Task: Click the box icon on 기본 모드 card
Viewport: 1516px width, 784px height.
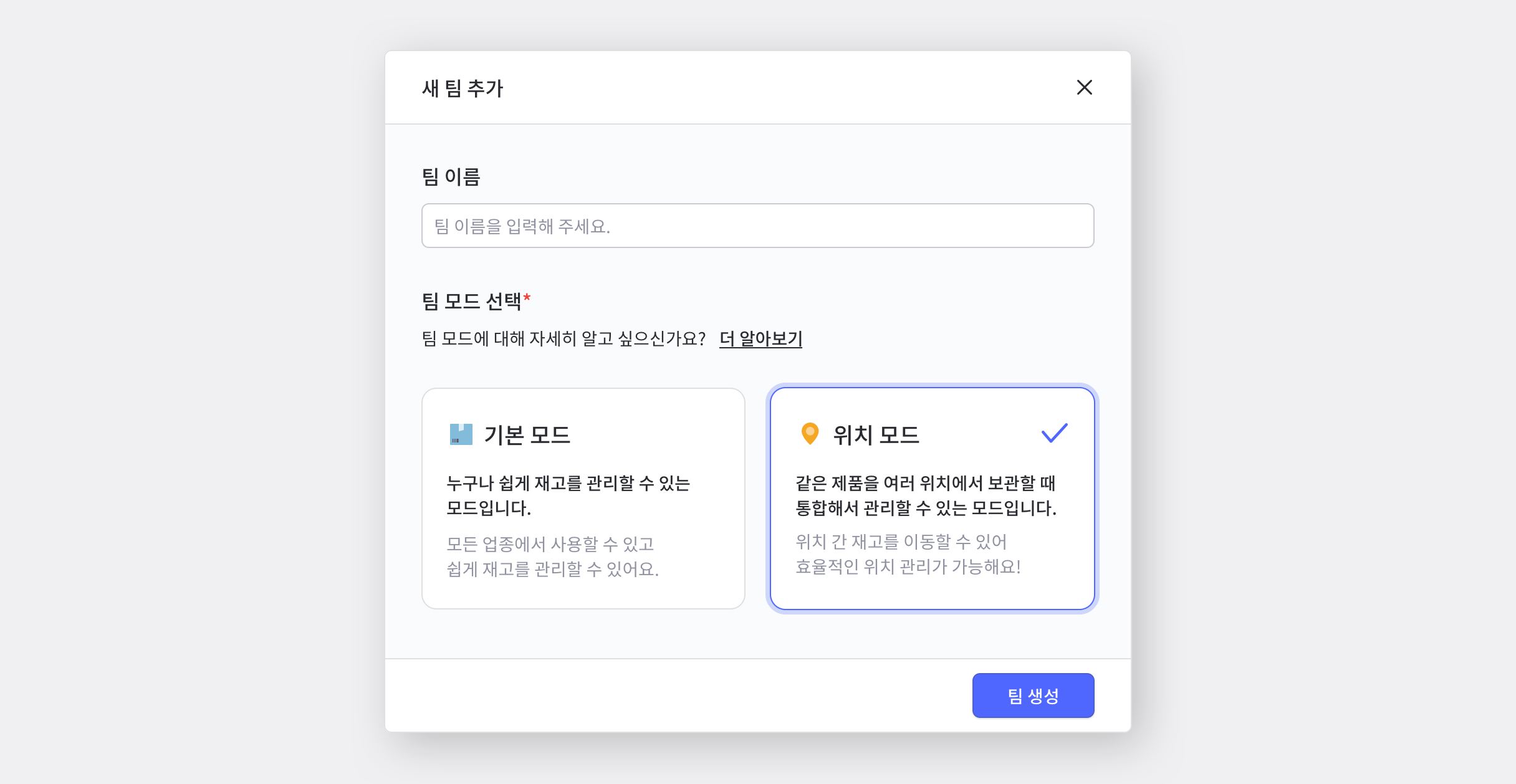Action: (x=460, y=435)
